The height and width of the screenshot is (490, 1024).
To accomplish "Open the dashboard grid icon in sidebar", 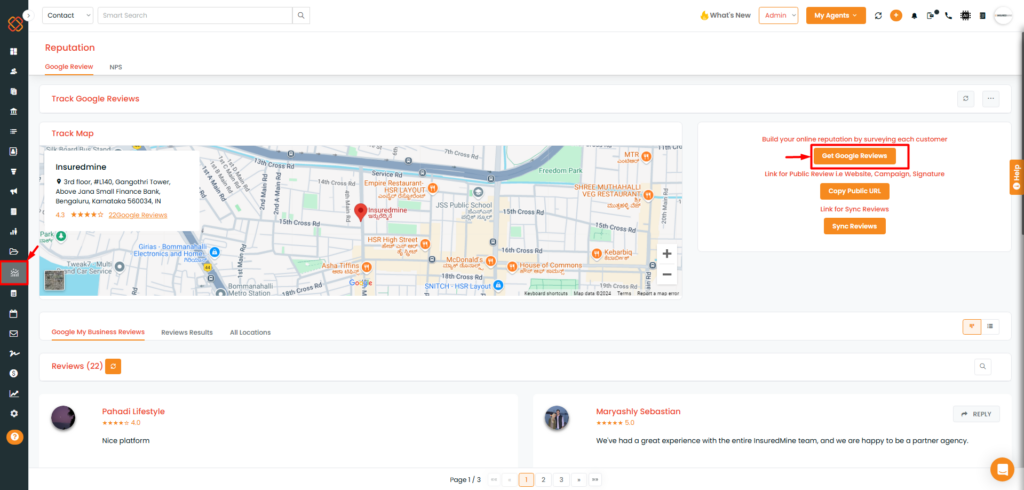I will pos(14,52).
